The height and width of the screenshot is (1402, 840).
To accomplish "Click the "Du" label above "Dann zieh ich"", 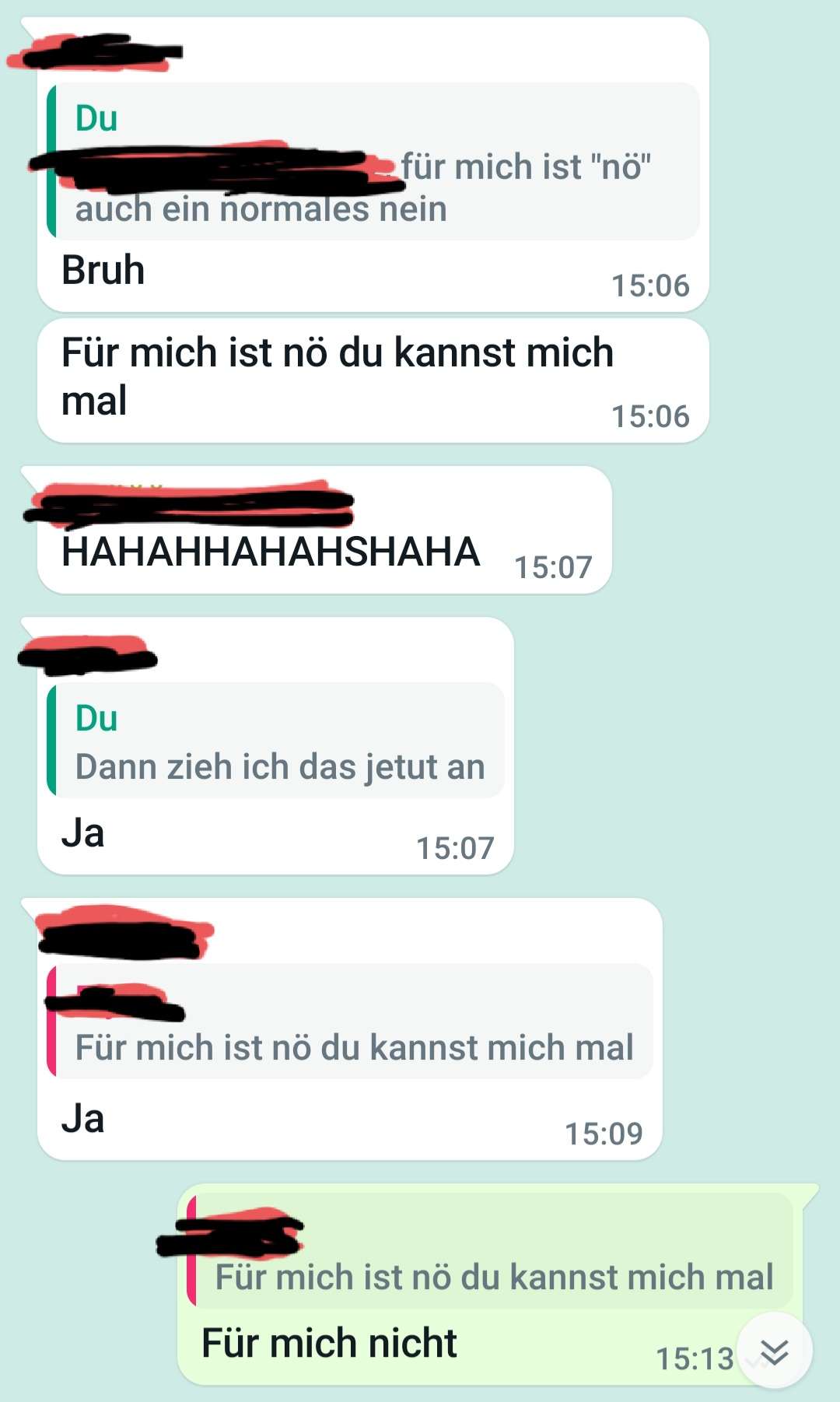I will [96, 719].
